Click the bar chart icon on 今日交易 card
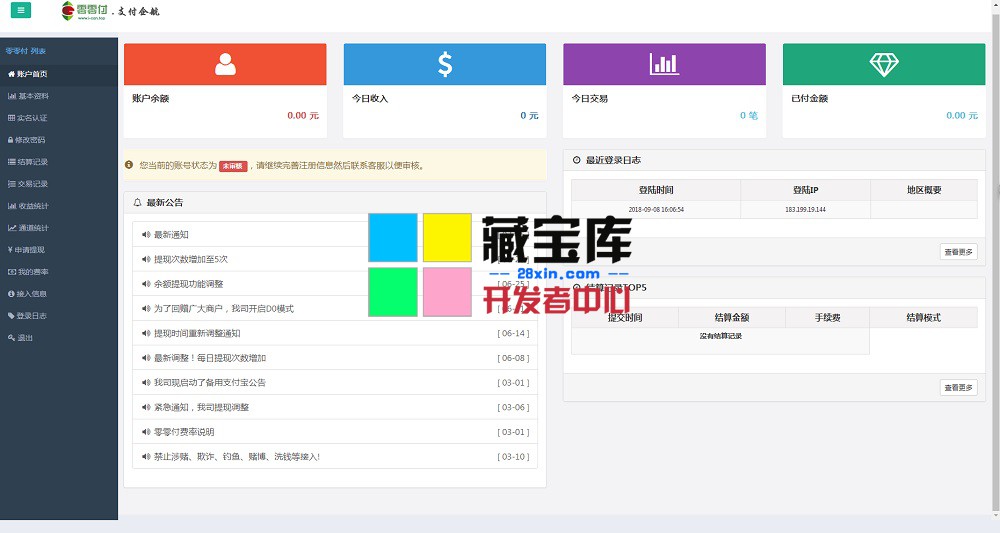Screen dimensions: 1000x533 coord(664,64)
